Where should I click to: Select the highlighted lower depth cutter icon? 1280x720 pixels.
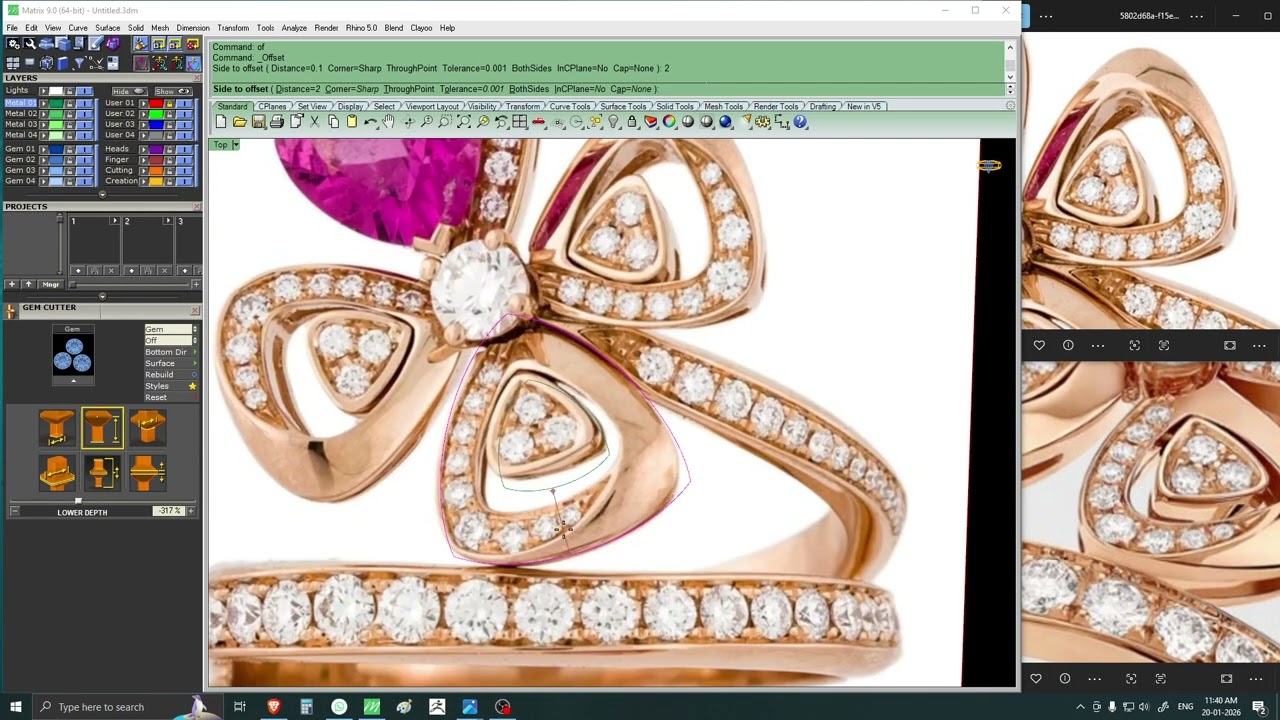pyautogui.click(x=102, y=428)
